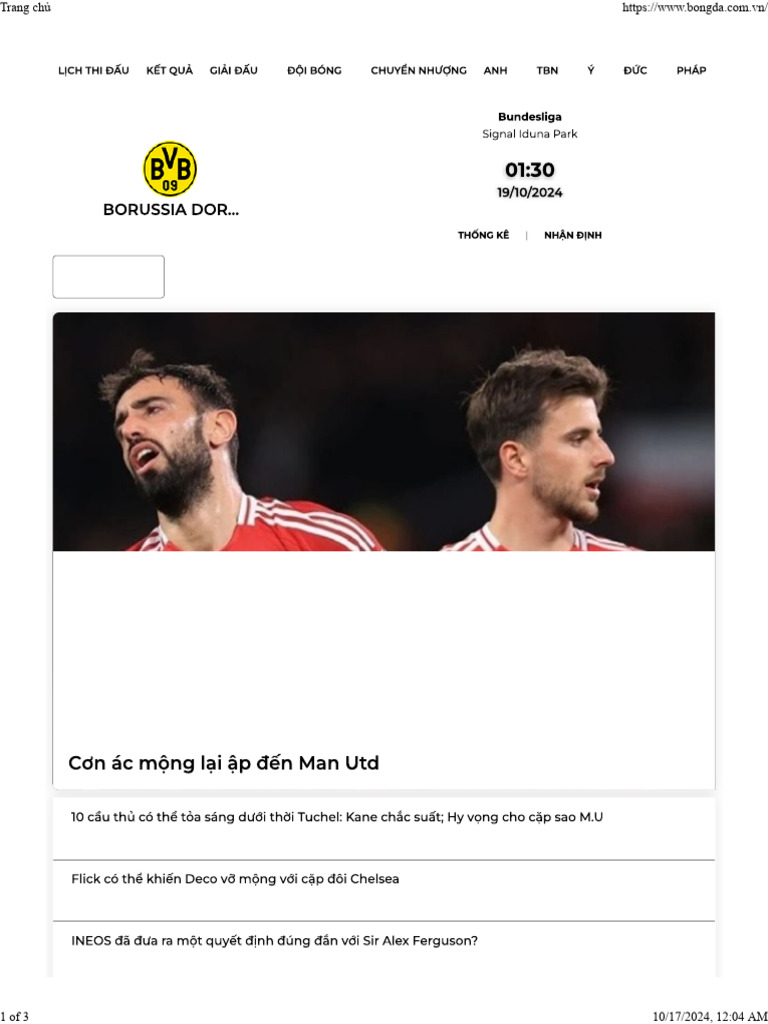Screen dimensions: 768x1024
Task: Open article about 10 players under Tuchel
Action: point(336,817)
